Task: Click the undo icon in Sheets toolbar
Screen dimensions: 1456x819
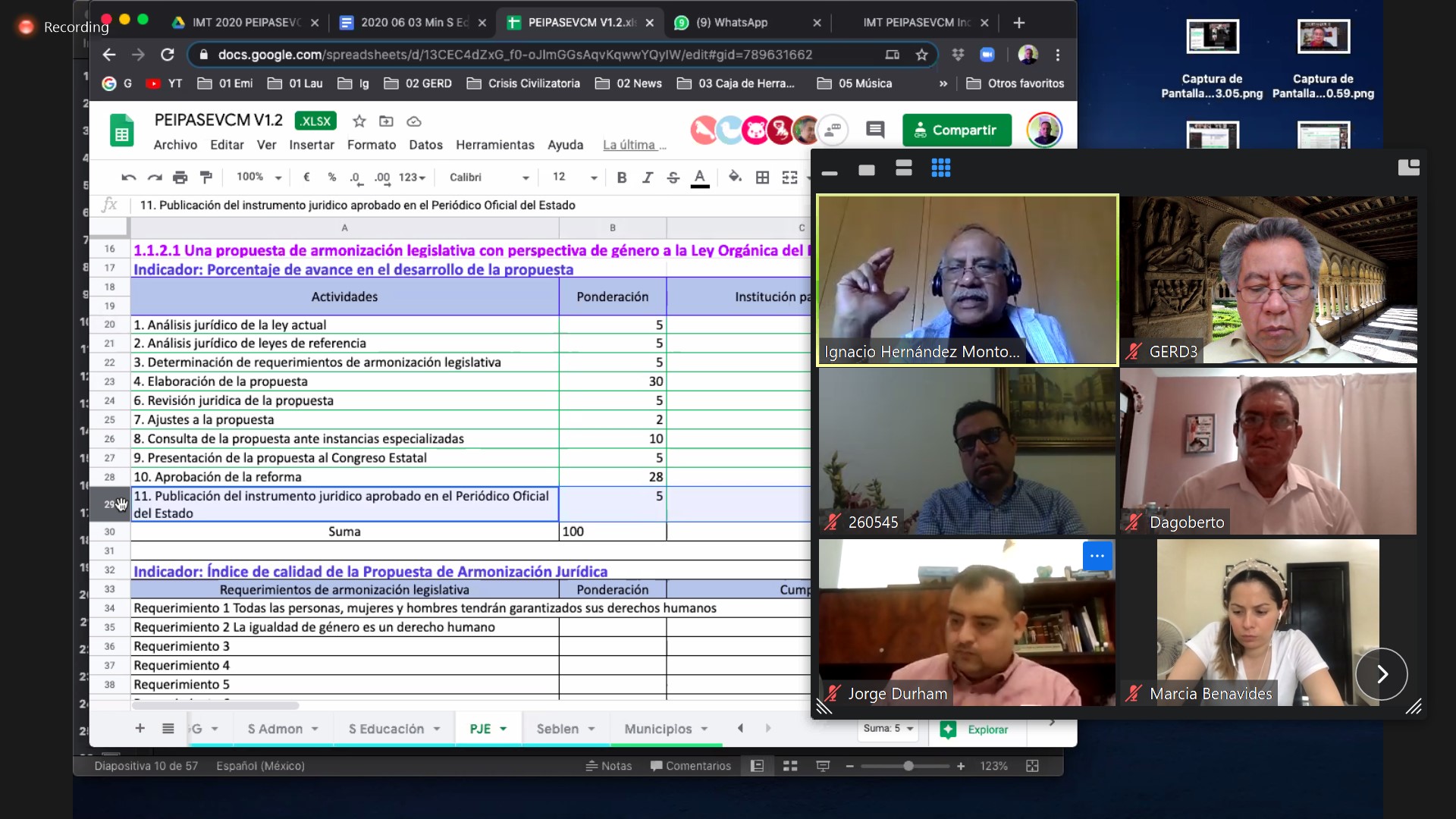Action: 129,177
